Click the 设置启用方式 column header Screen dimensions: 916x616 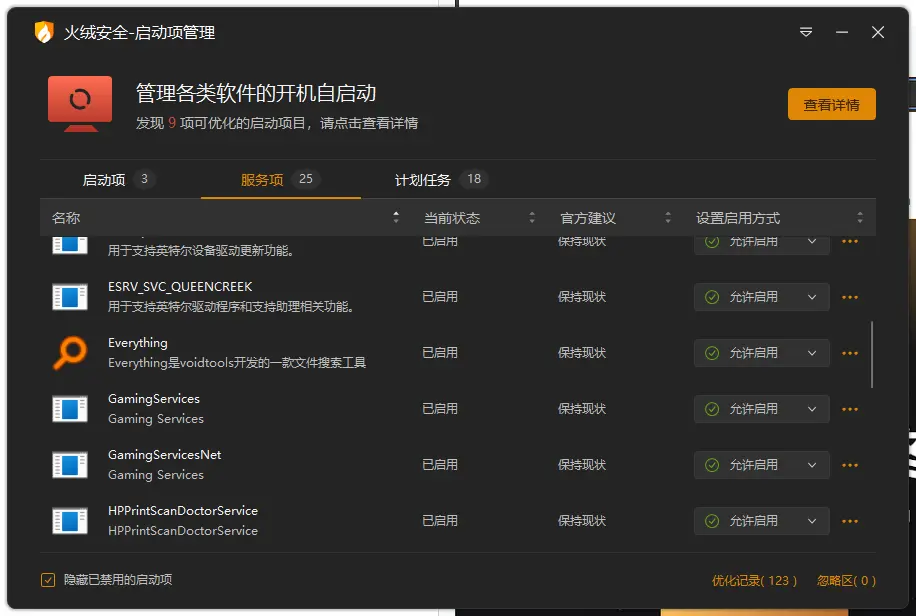click(x=738, y=218)
